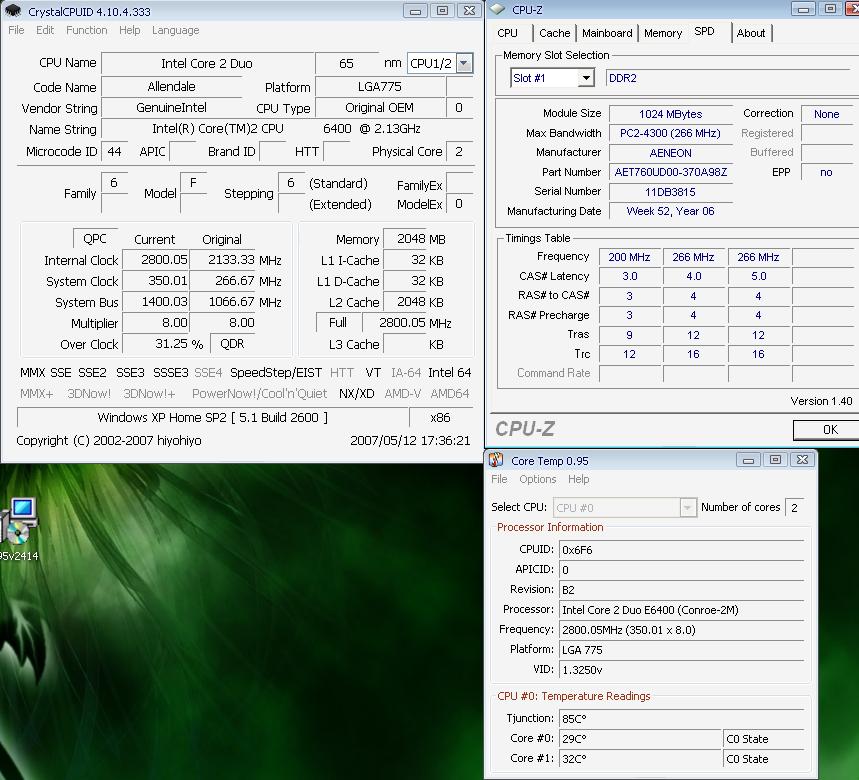Switch to the Memory tab in CPU-Z
Image resolution: width=859 pixels, height=780 pixels.
(x=662, y=33)
